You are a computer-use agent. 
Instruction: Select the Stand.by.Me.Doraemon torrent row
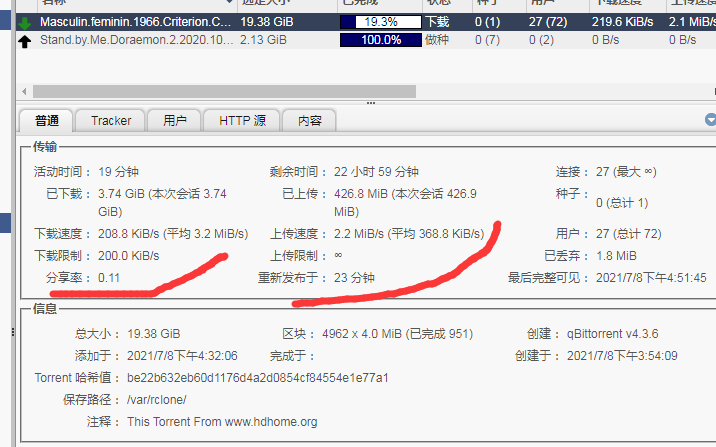click(x=137, y=40)
